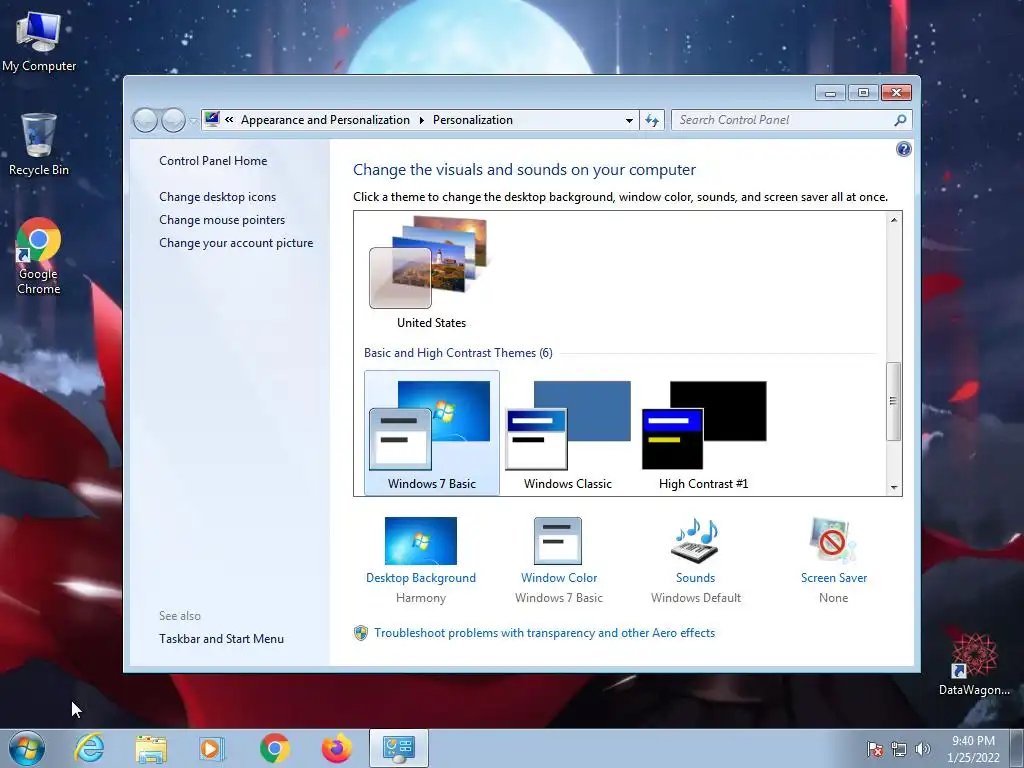
Task: Open Windows Explorer from the taskbar
Action: coord(151,748)
